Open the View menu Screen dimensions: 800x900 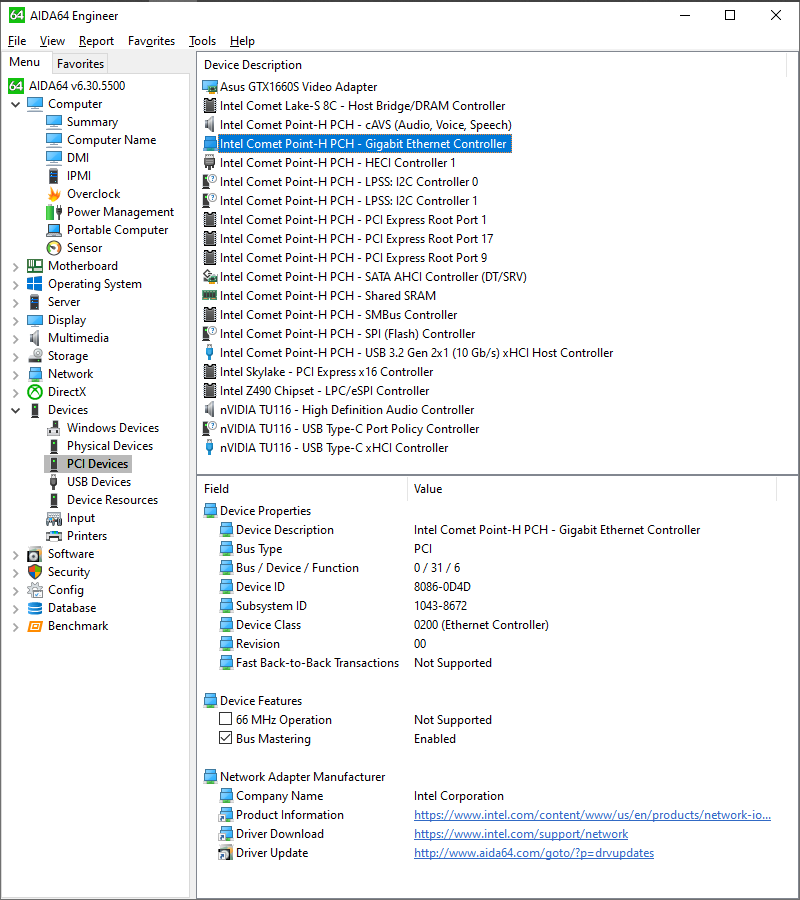coord(52,41)
